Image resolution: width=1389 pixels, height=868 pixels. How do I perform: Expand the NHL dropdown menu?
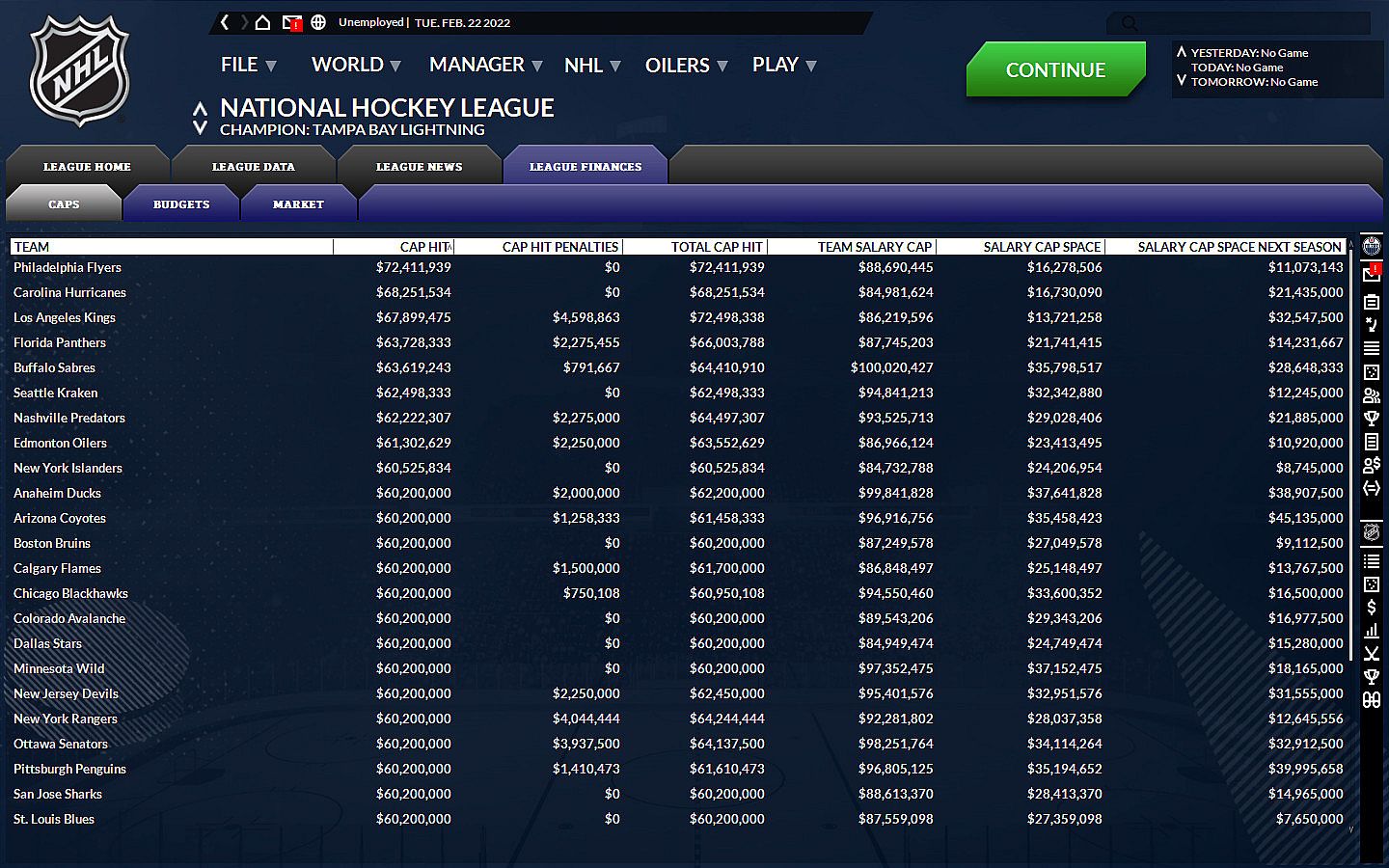[x=592, y=65]
